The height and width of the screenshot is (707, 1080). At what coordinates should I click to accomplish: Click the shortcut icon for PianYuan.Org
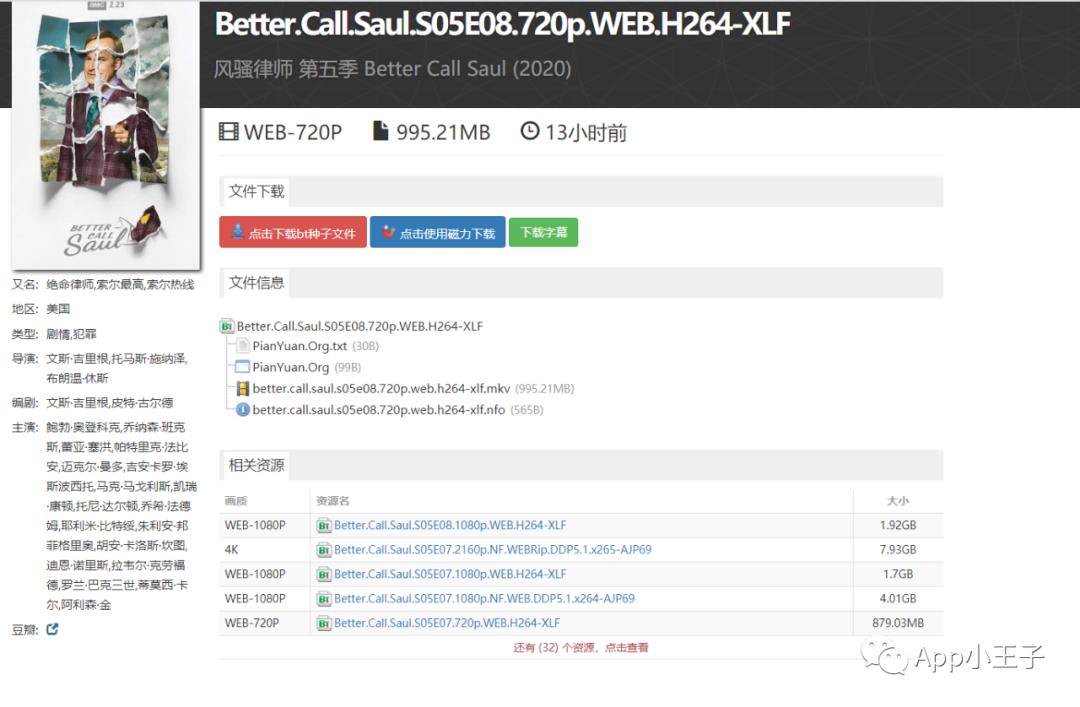[242, 367]
